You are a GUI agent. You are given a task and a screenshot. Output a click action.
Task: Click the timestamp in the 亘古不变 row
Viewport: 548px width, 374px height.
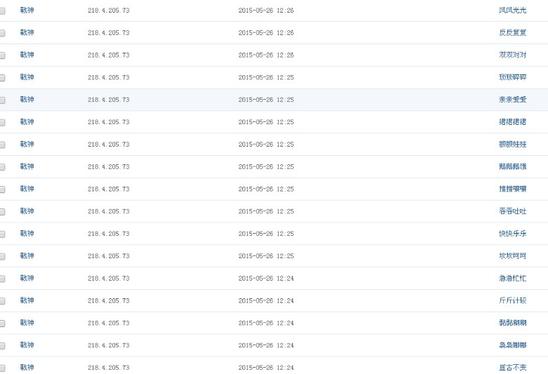[266, 368]
